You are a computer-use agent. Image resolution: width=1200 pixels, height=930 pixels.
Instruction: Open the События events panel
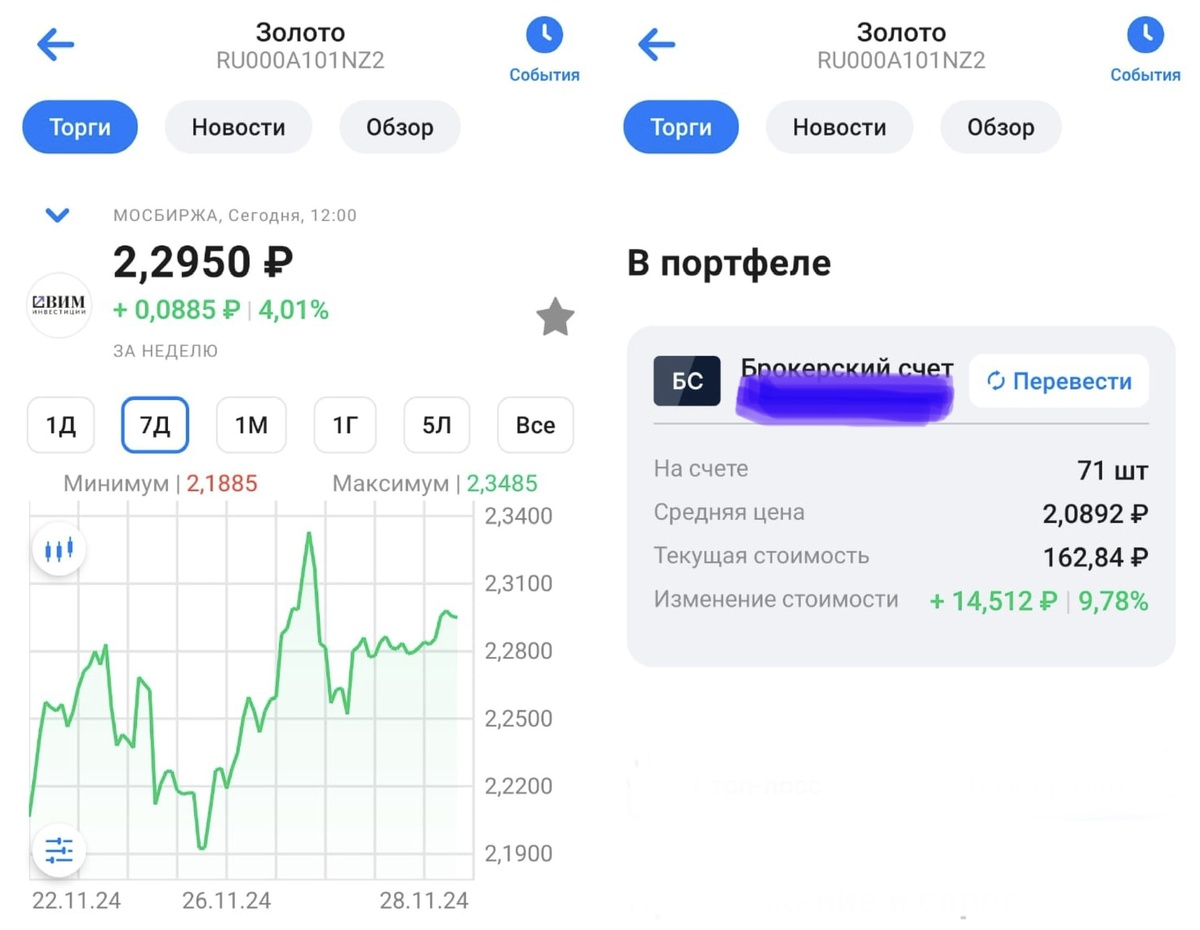point(544,45)
